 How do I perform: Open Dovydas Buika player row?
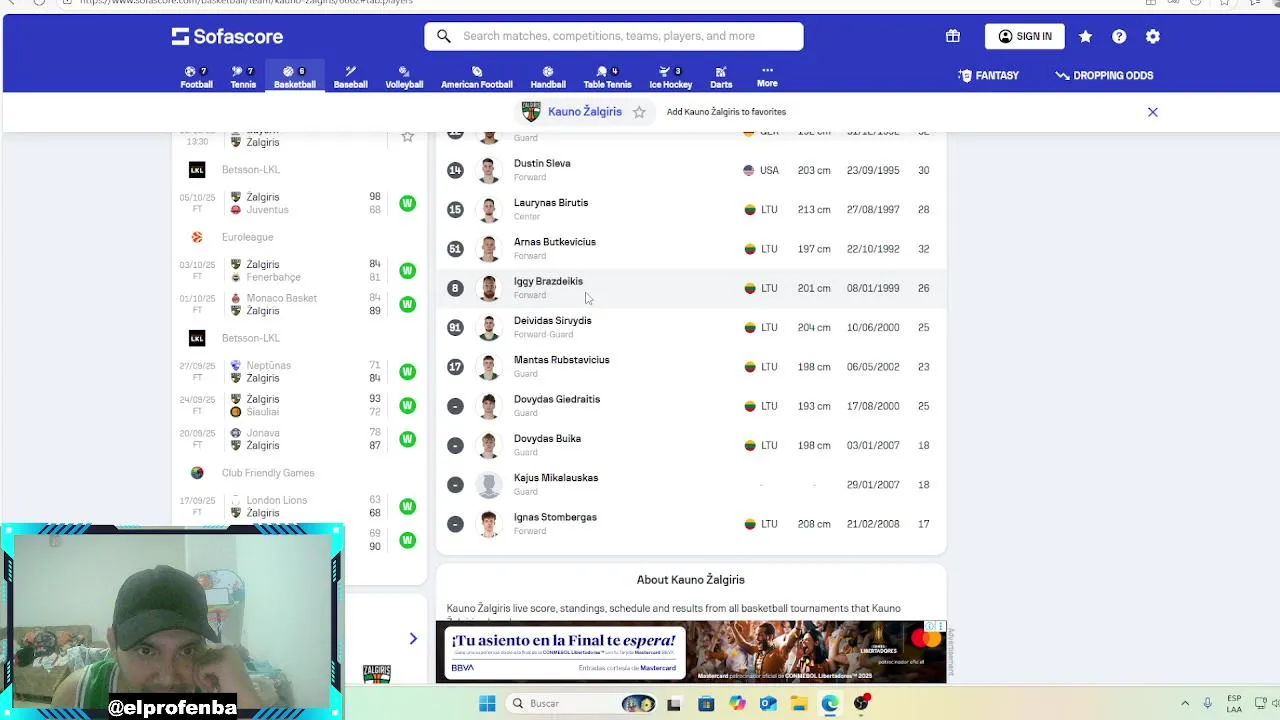pos(691,445)
